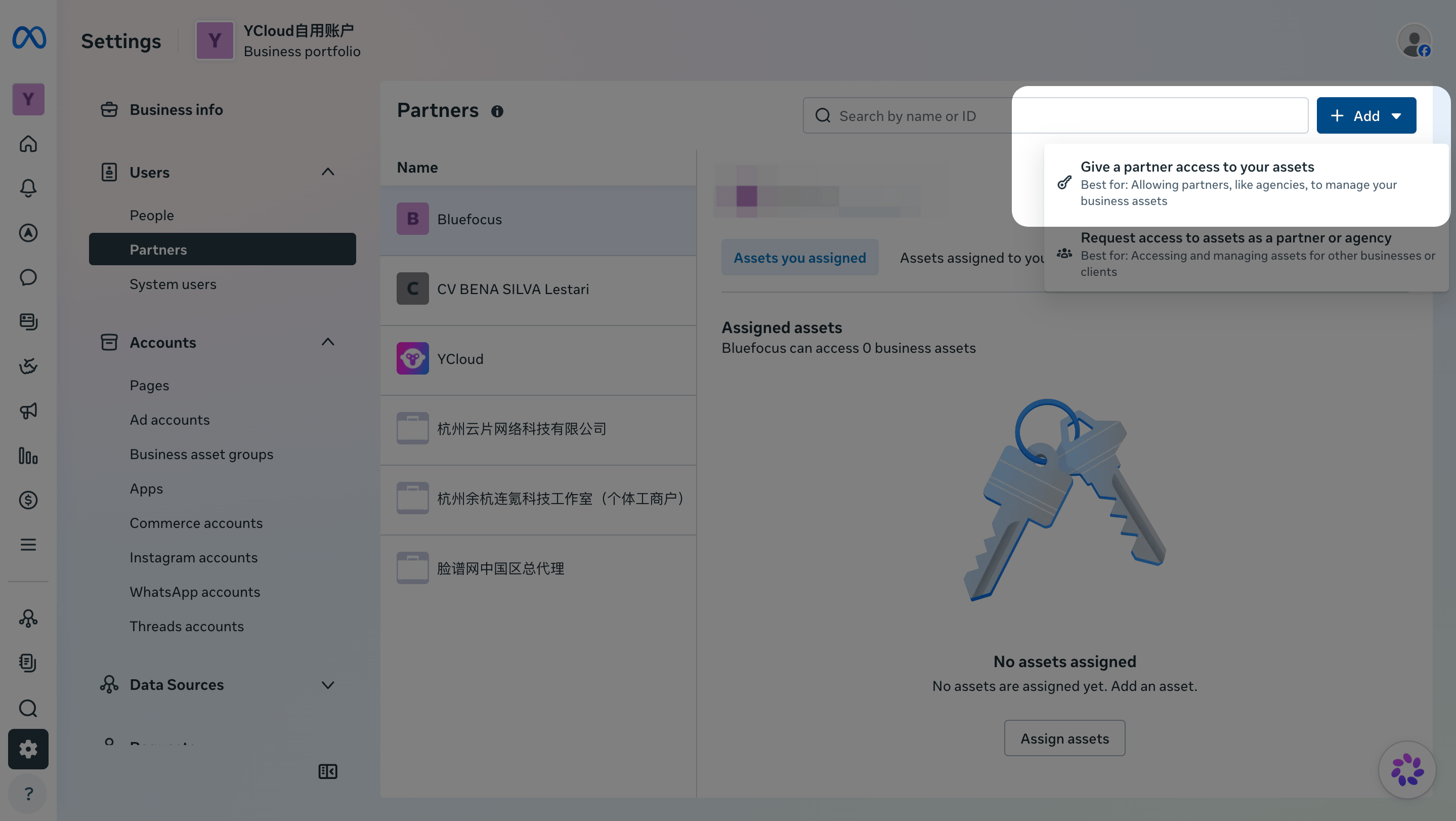1456x821 pixels.
Task: Select partner CV BENA SILVA Lestari
Action: click(x=539, y=289)
